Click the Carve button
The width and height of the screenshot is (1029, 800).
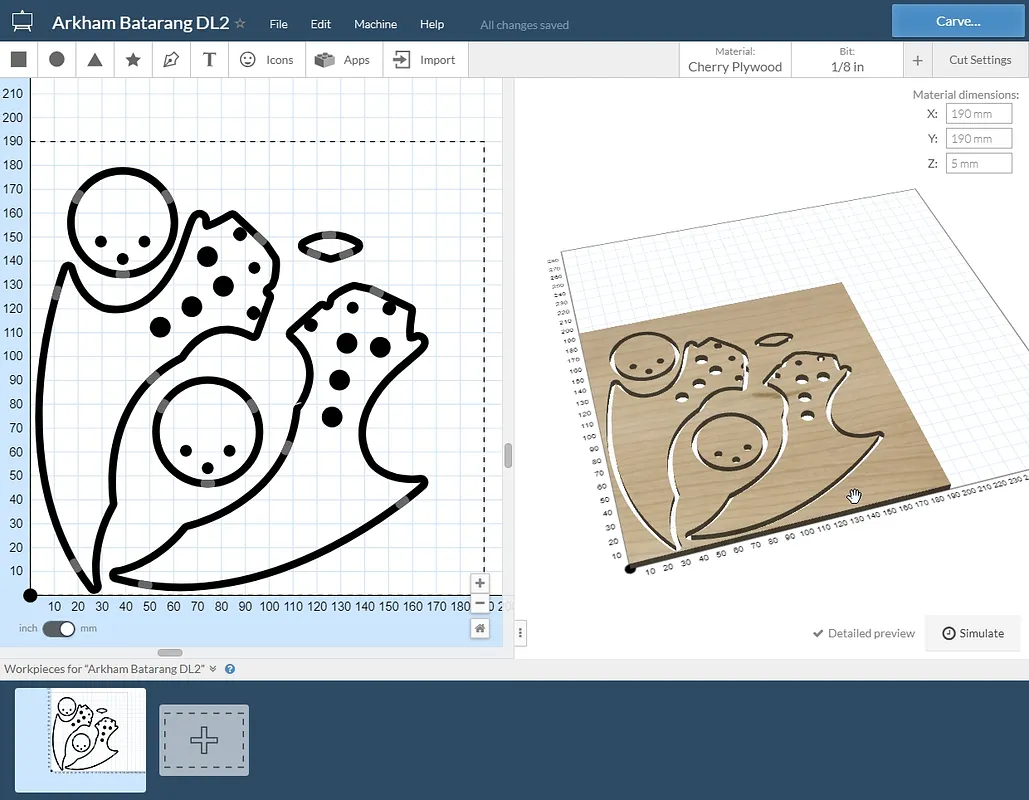point(957,20)
